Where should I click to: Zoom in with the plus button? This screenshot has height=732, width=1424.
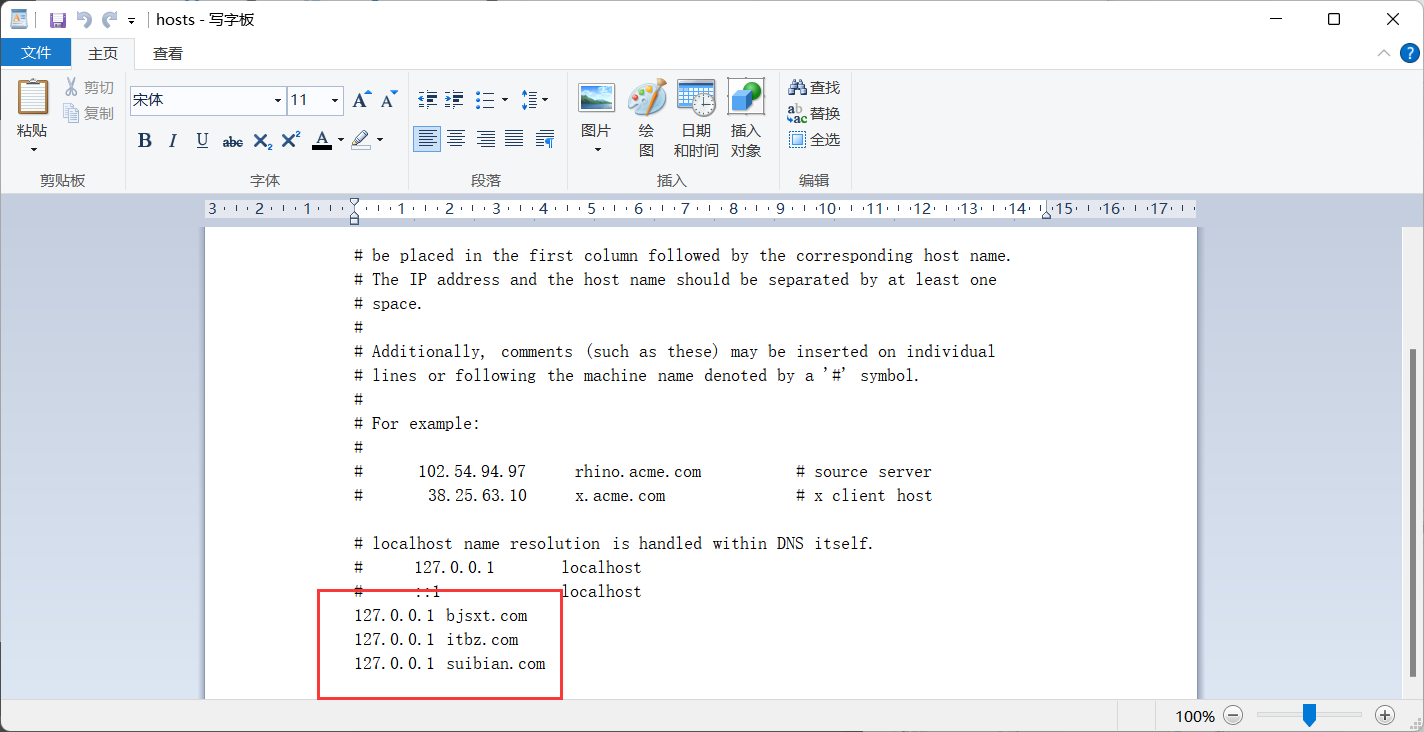coord(1385,715)
